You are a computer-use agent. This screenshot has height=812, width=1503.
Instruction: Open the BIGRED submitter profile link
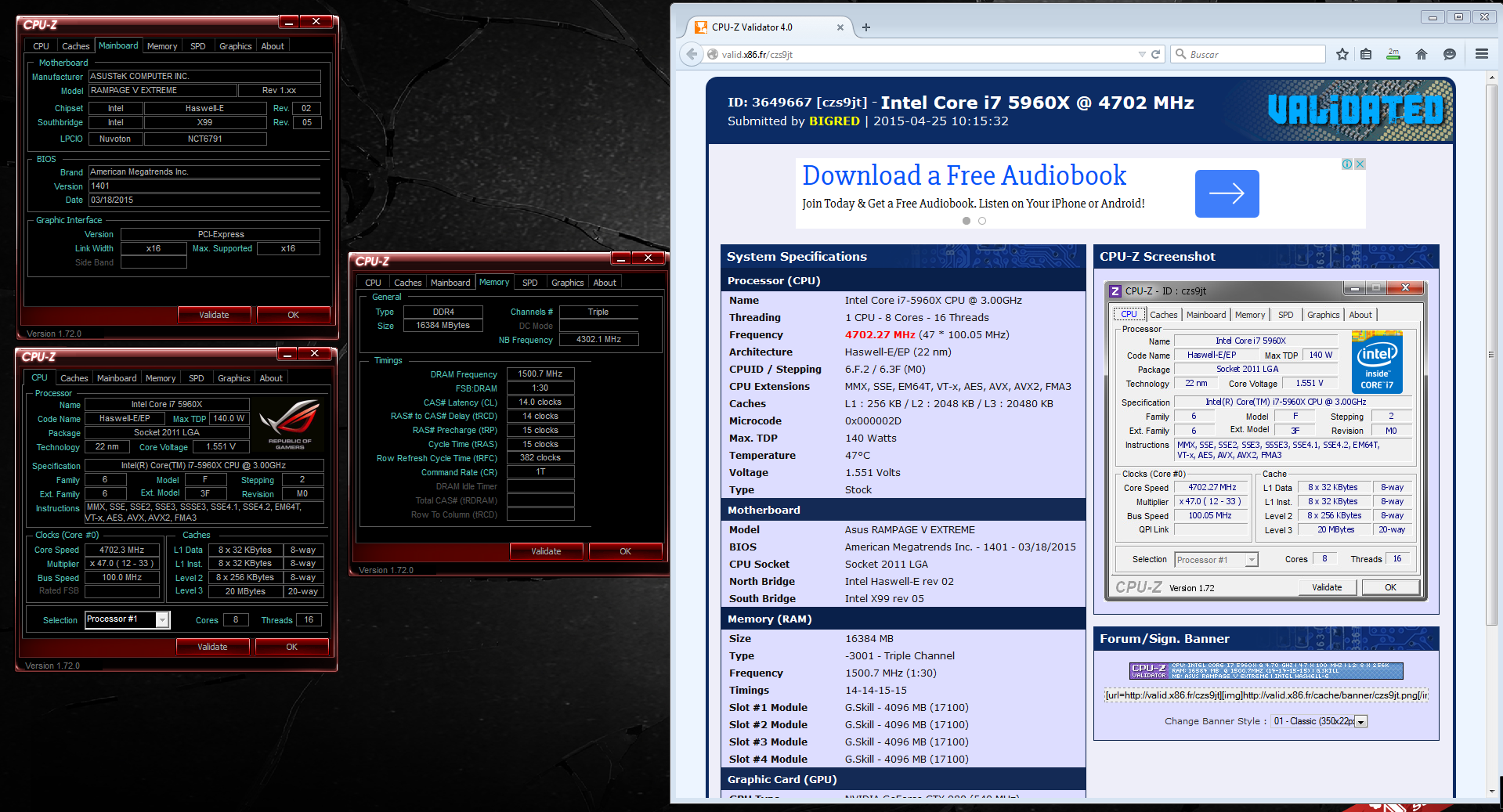834,121
